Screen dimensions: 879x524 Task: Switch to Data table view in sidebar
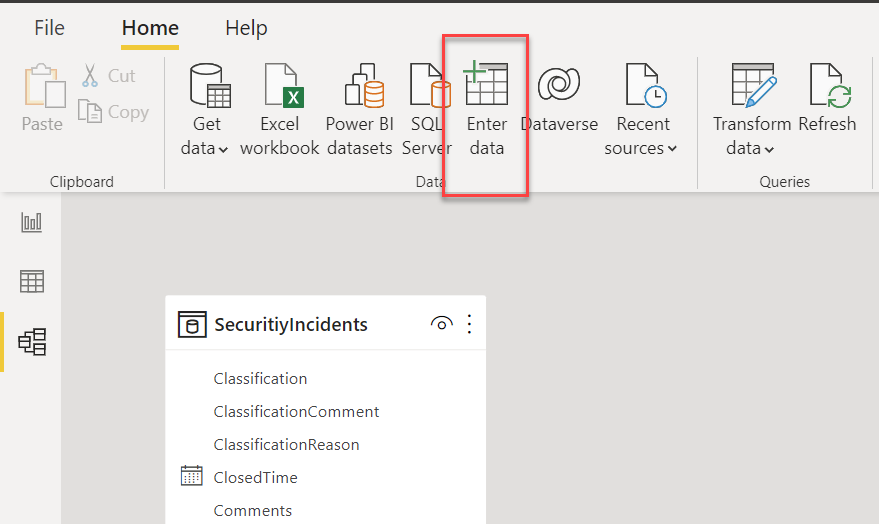(x=31, y=281)
